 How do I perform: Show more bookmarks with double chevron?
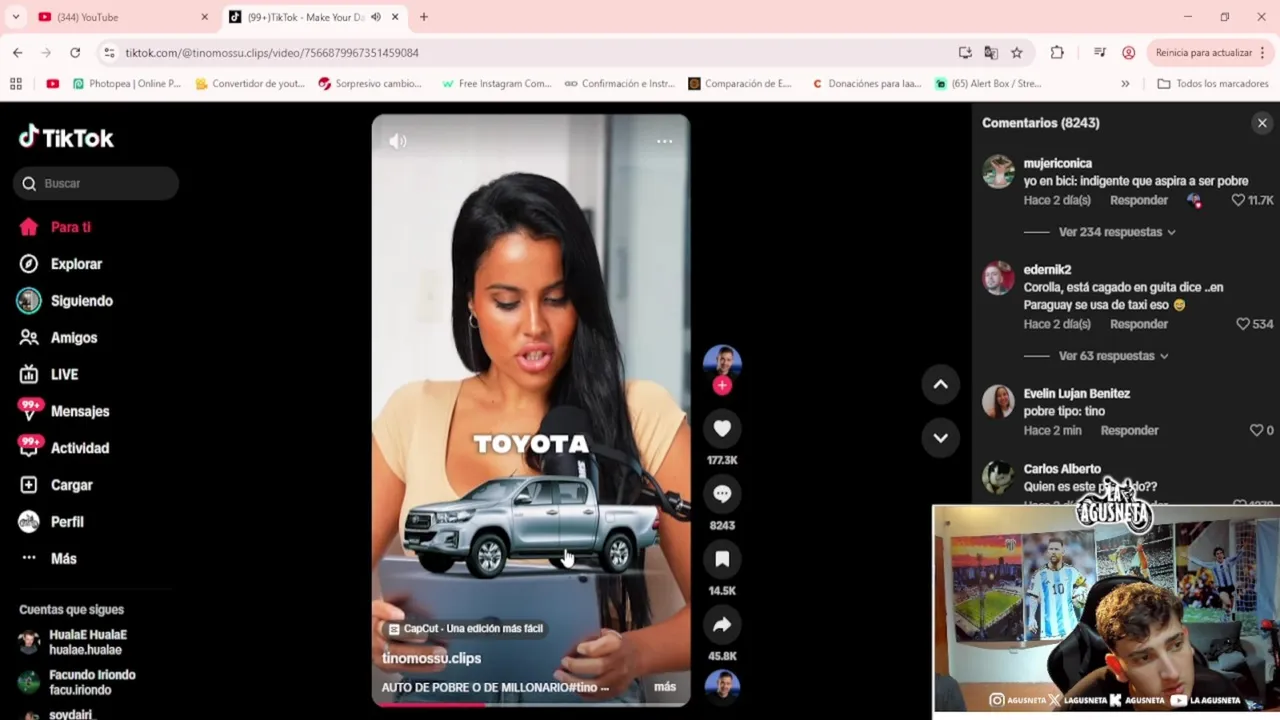[1125, 84]
